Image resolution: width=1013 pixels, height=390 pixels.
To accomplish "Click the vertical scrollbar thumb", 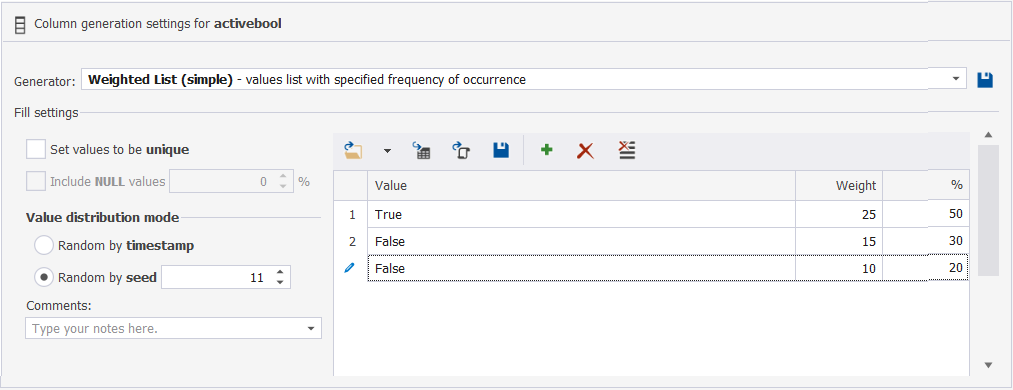I will tap(988, 210).
